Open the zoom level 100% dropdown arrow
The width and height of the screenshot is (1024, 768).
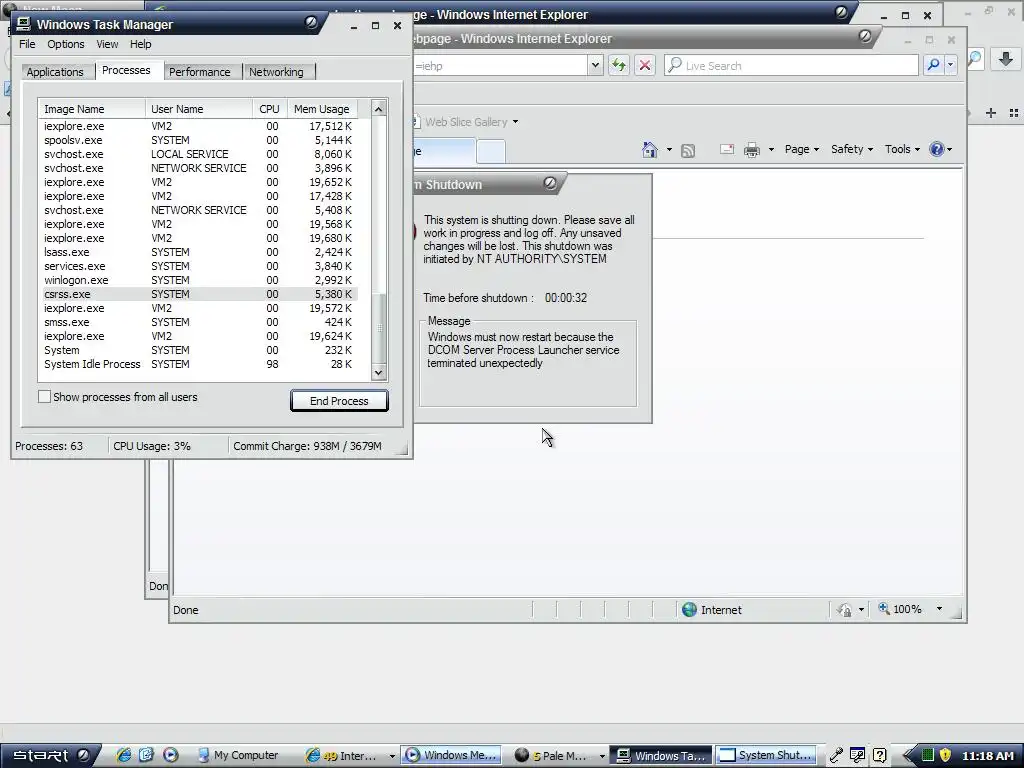click(939, 609)
